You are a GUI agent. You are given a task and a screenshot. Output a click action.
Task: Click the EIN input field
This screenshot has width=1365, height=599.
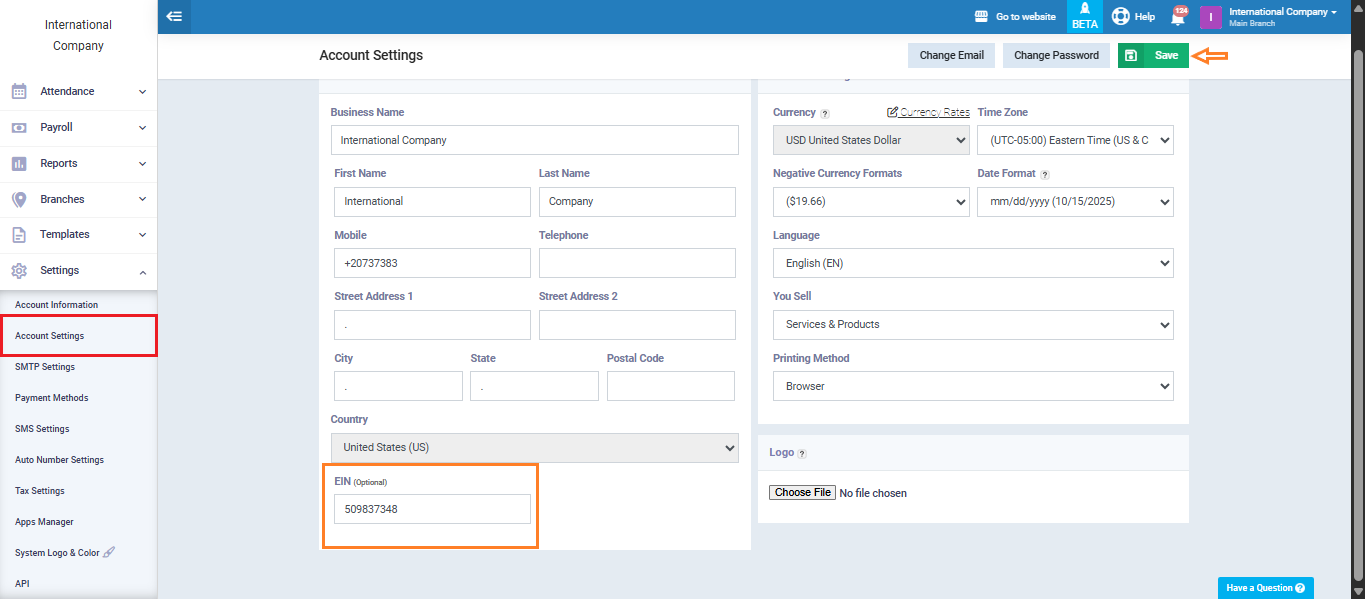point(432,509)
